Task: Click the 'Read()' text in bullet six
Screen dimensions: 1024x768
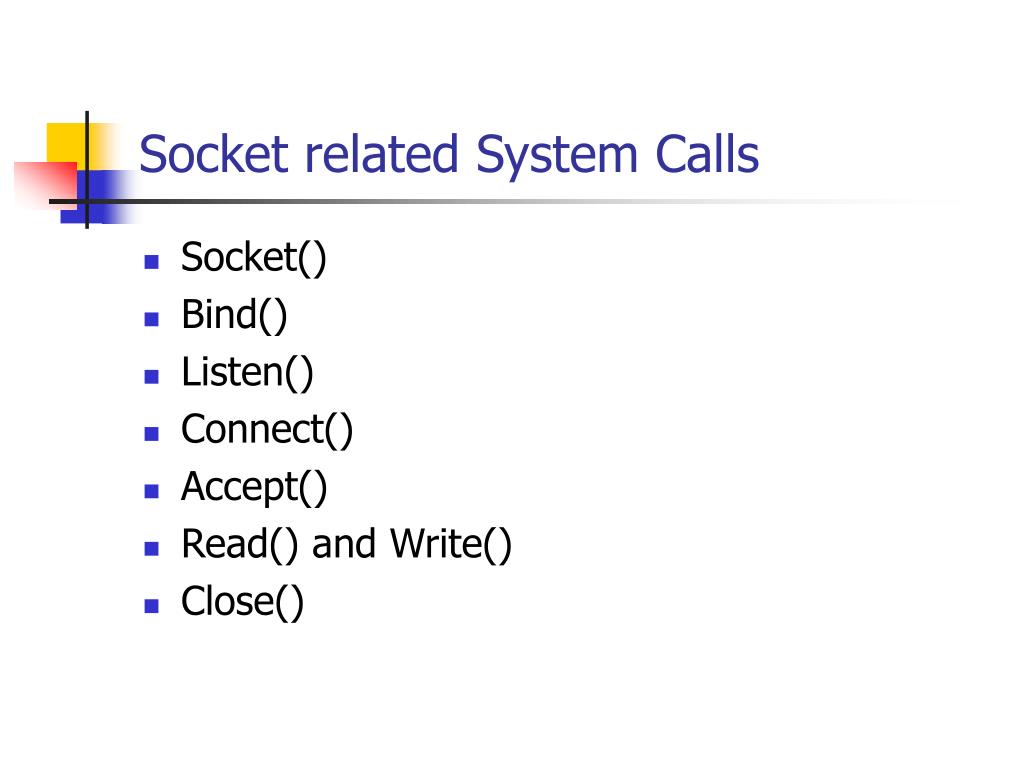Action: click(x=240, y=544)
